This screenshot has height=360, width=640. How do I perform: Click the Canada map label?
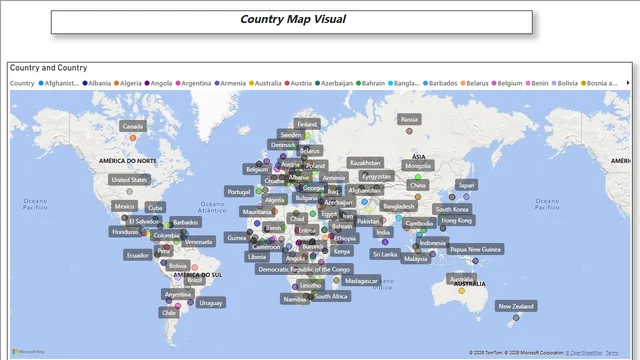click(133, 126)
